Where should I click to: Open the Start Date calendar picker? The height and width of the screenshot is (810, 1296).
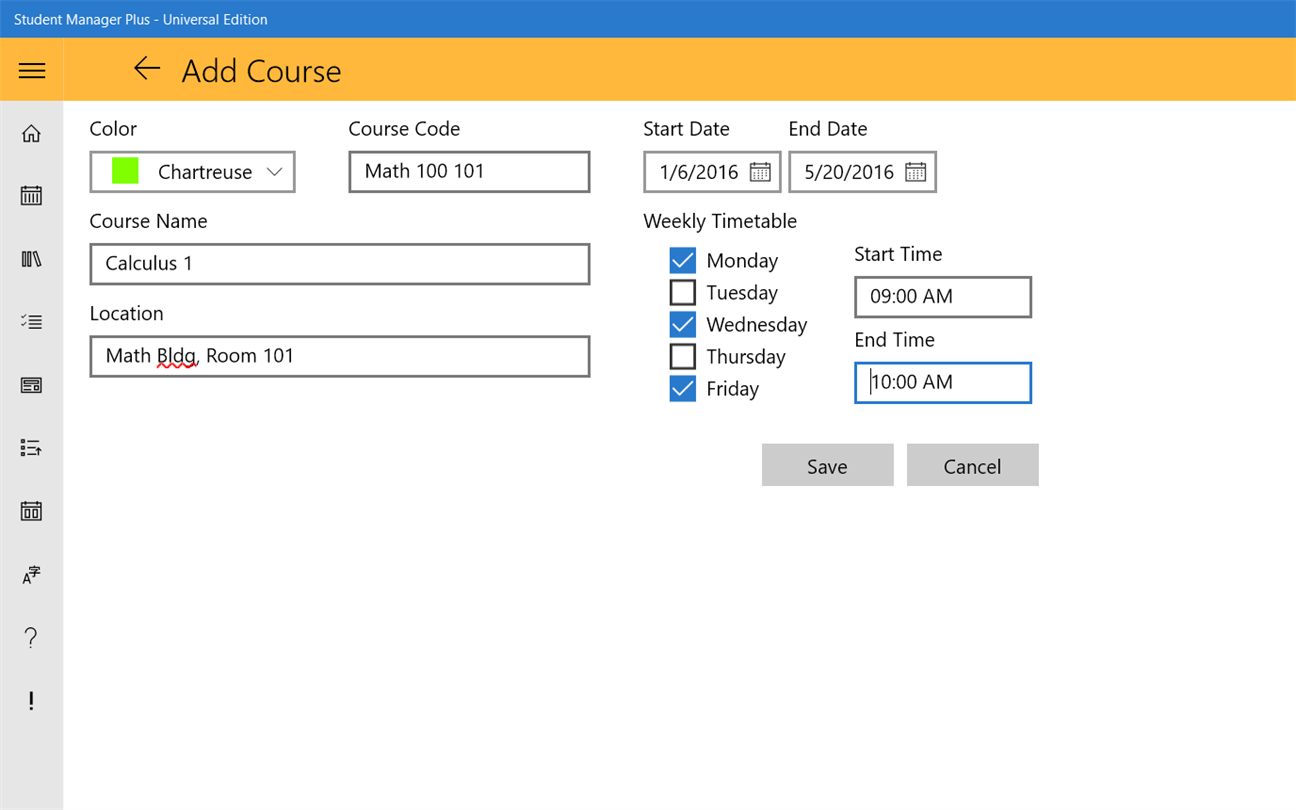tap(760, 172)
